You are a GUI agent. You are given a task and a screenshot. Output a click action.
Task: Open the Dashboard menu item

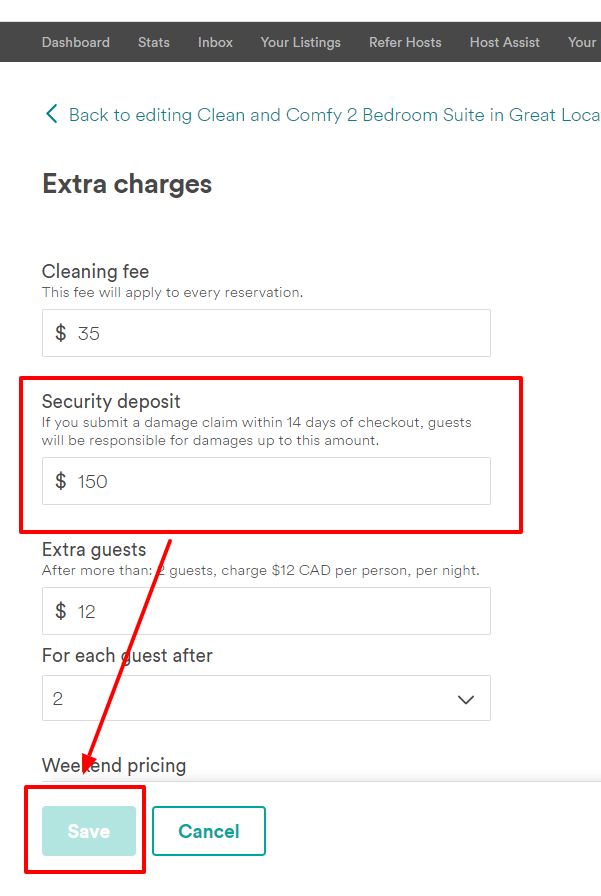(x=76, y=42)
